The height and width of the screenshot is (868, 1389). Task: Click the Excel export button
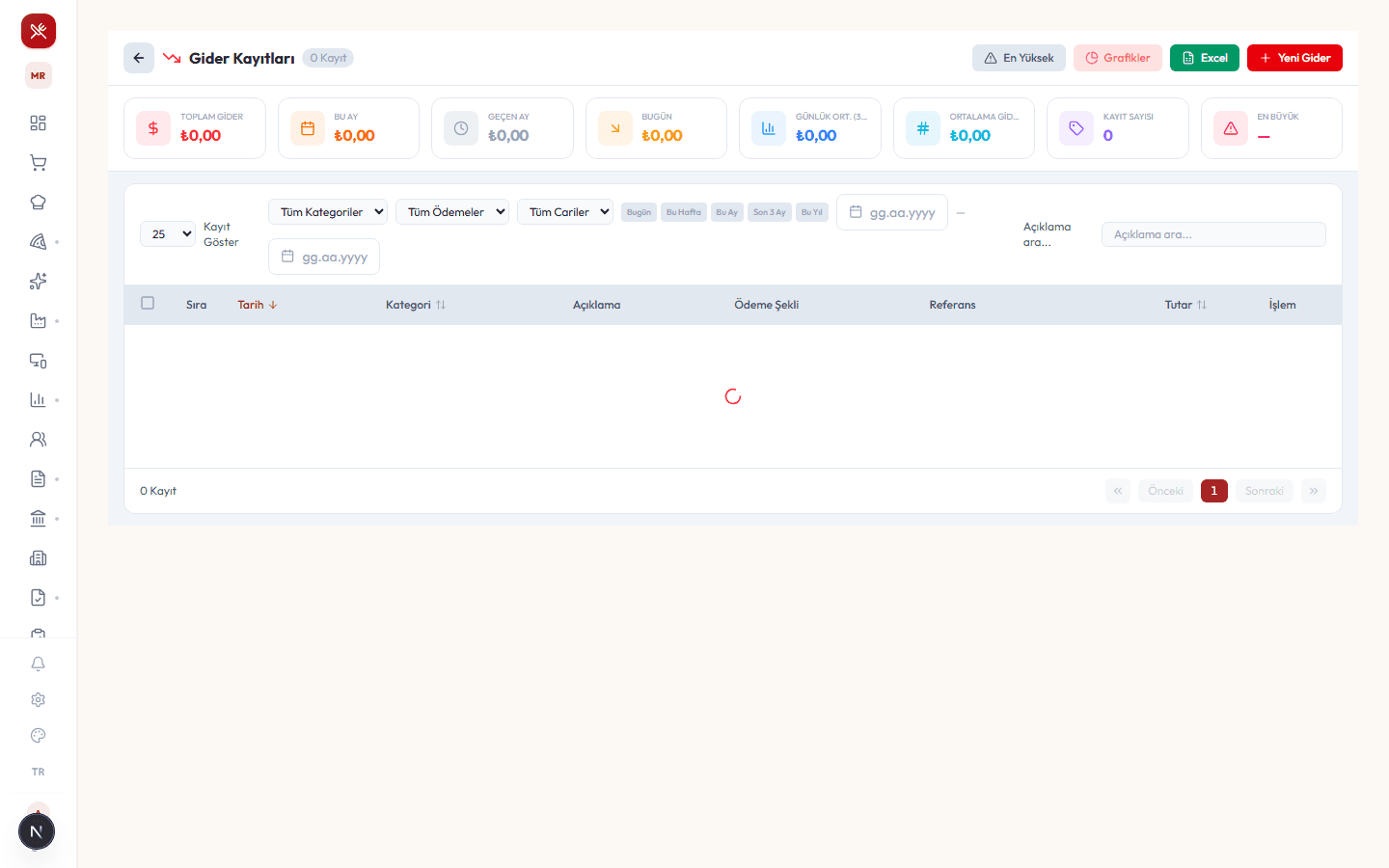click(x=1205, y=58)
